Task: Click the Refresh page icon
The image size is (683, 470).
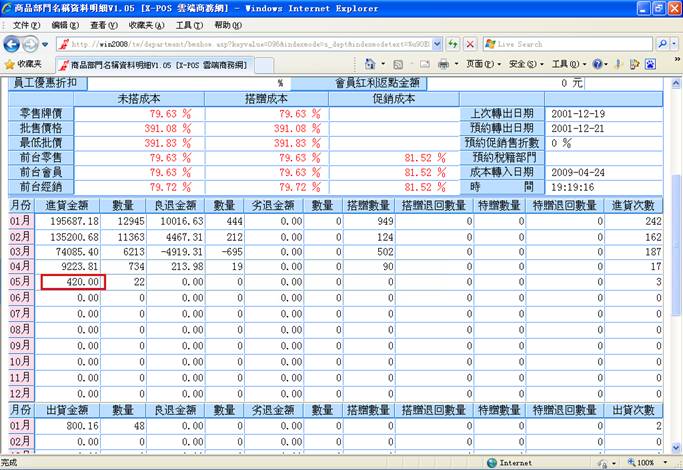Action: (x=453, y=45)
